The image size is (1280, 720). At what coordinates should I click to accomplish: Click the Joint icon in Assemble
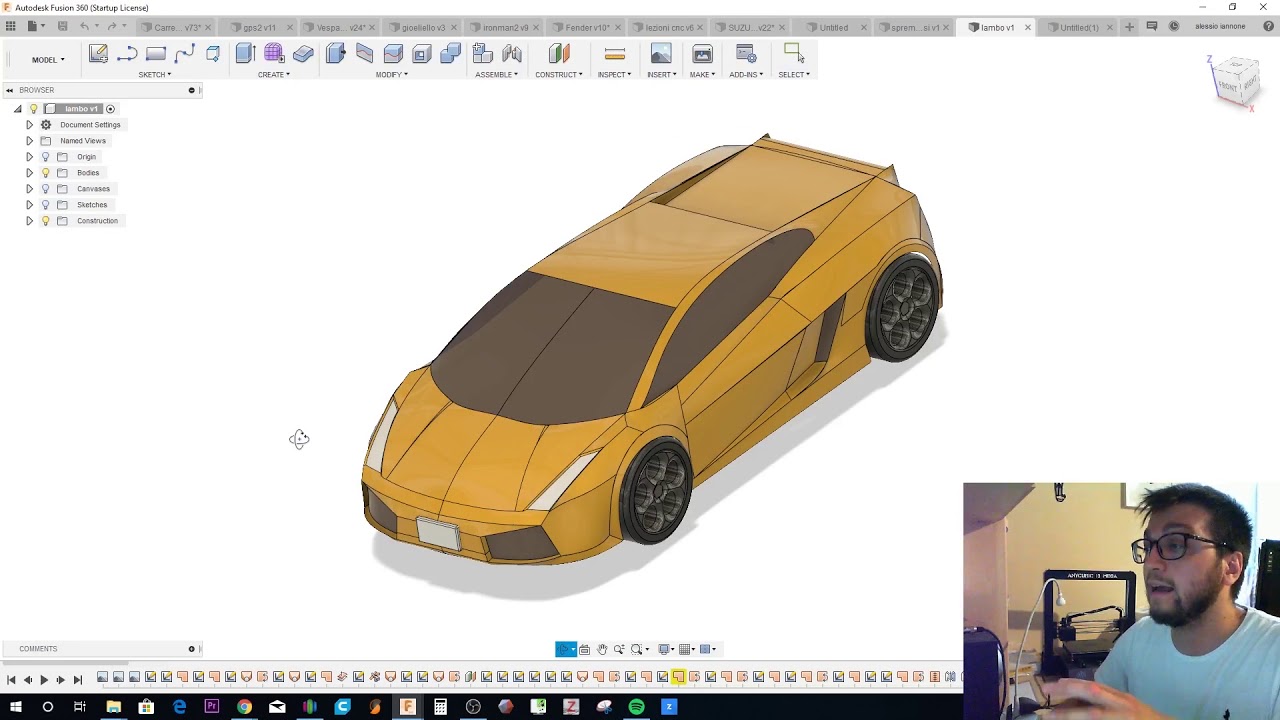pos(512,54)
